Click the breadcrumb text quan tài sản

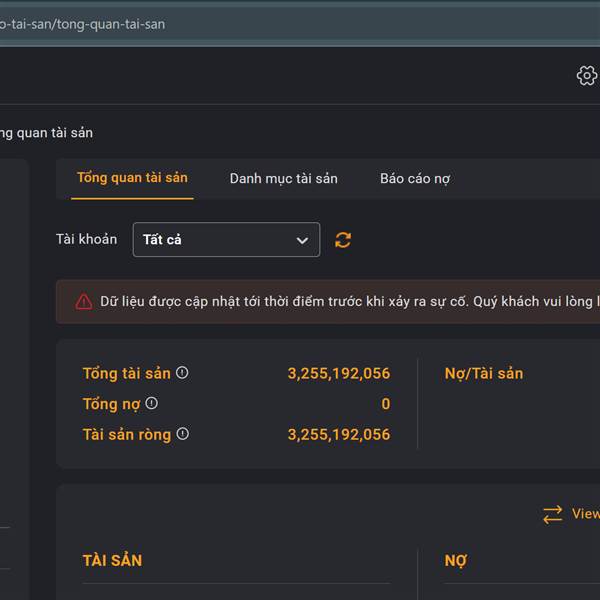(55, 133)
